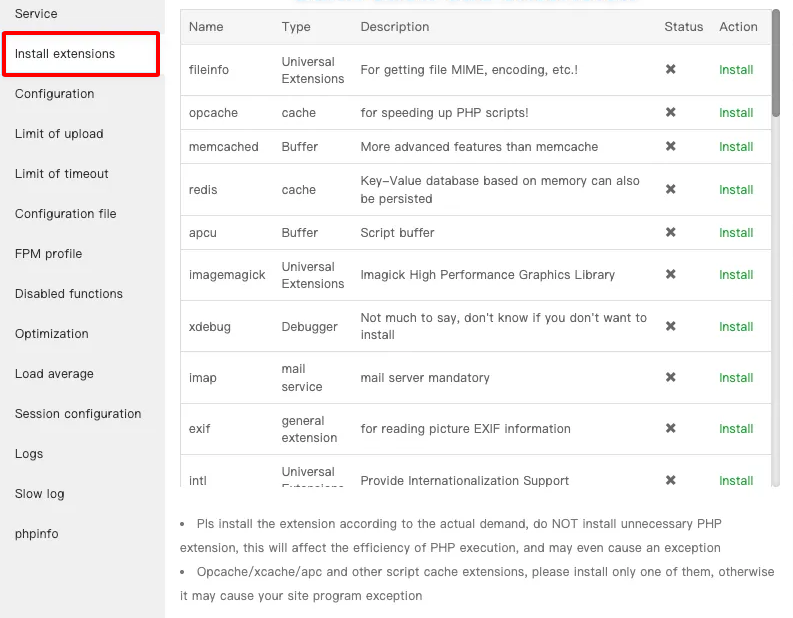
Task: Click the apcu status cross icon
Action: [671, 232]
